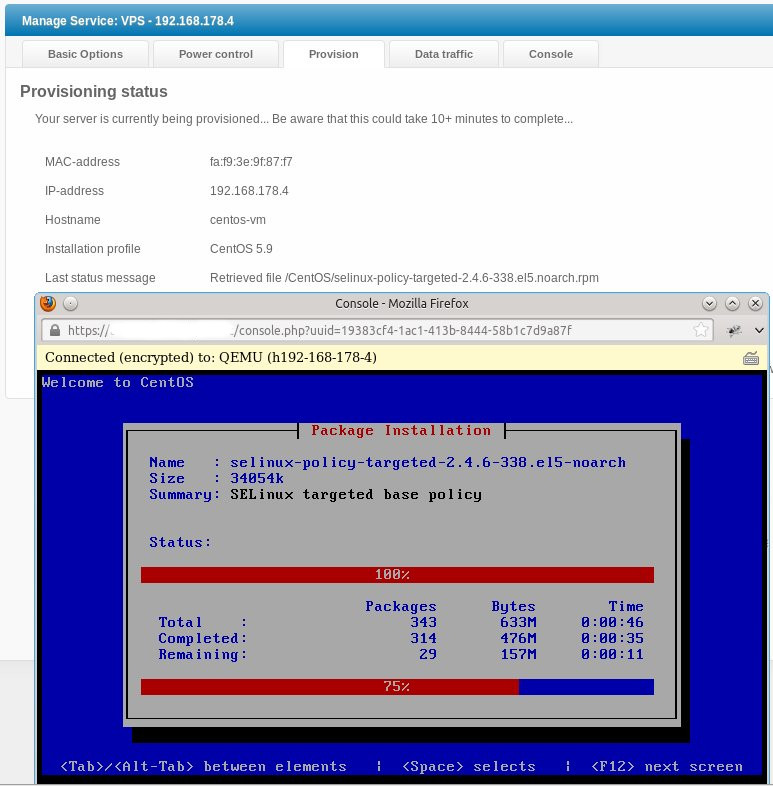
Task: Click the Remaining time value 0:00:11
Action: pyautogui.click(x=612, y=654)
